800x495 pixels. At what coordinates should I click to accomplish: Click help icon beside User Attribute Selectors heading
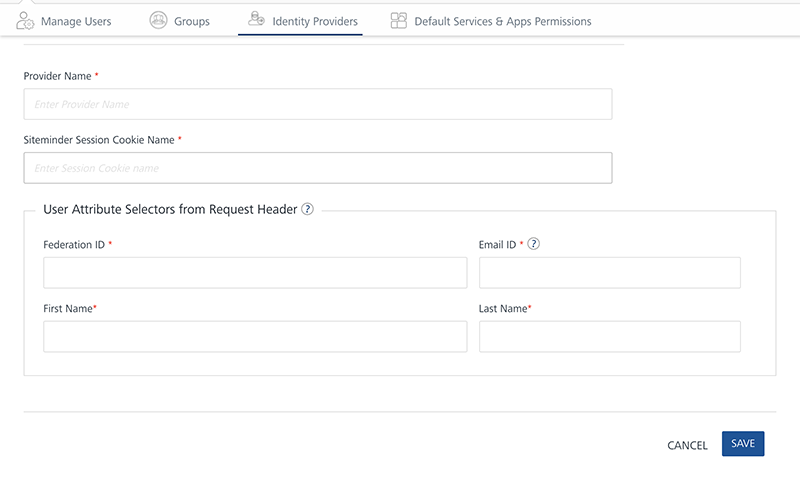308,209
